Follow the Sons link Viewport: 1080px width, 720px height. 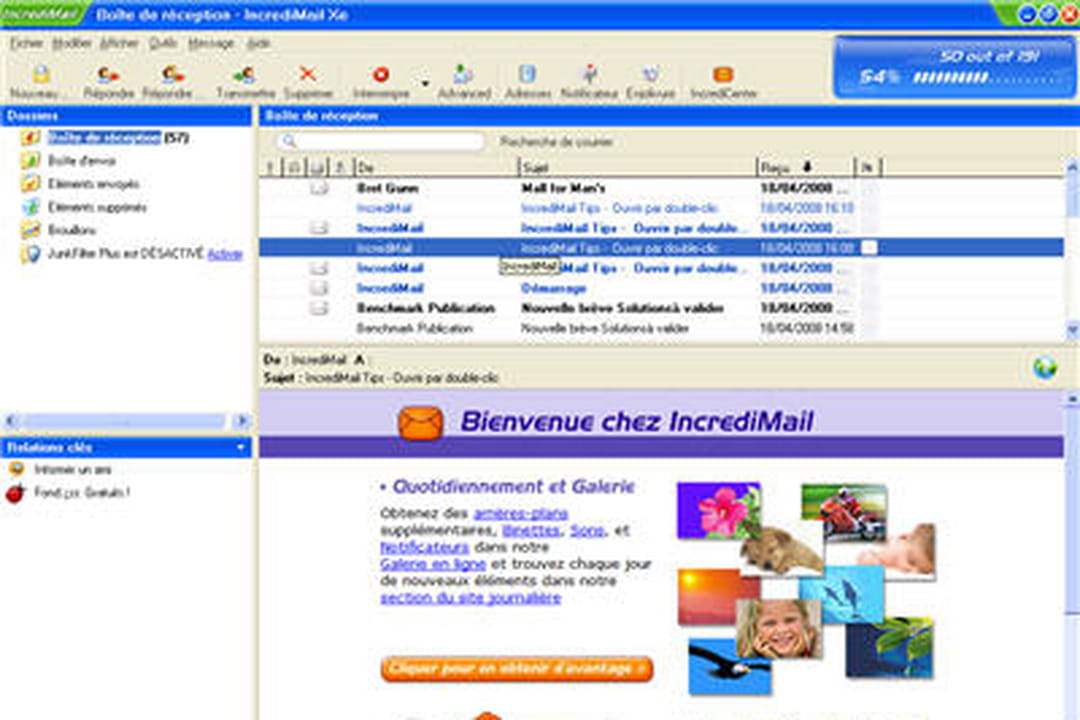coord(587,531)
